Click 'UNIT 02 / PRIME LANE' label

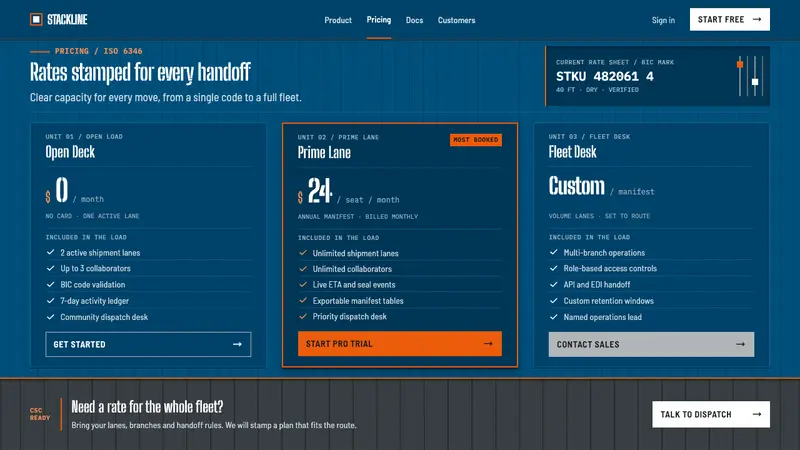click(x=338, y=137)
